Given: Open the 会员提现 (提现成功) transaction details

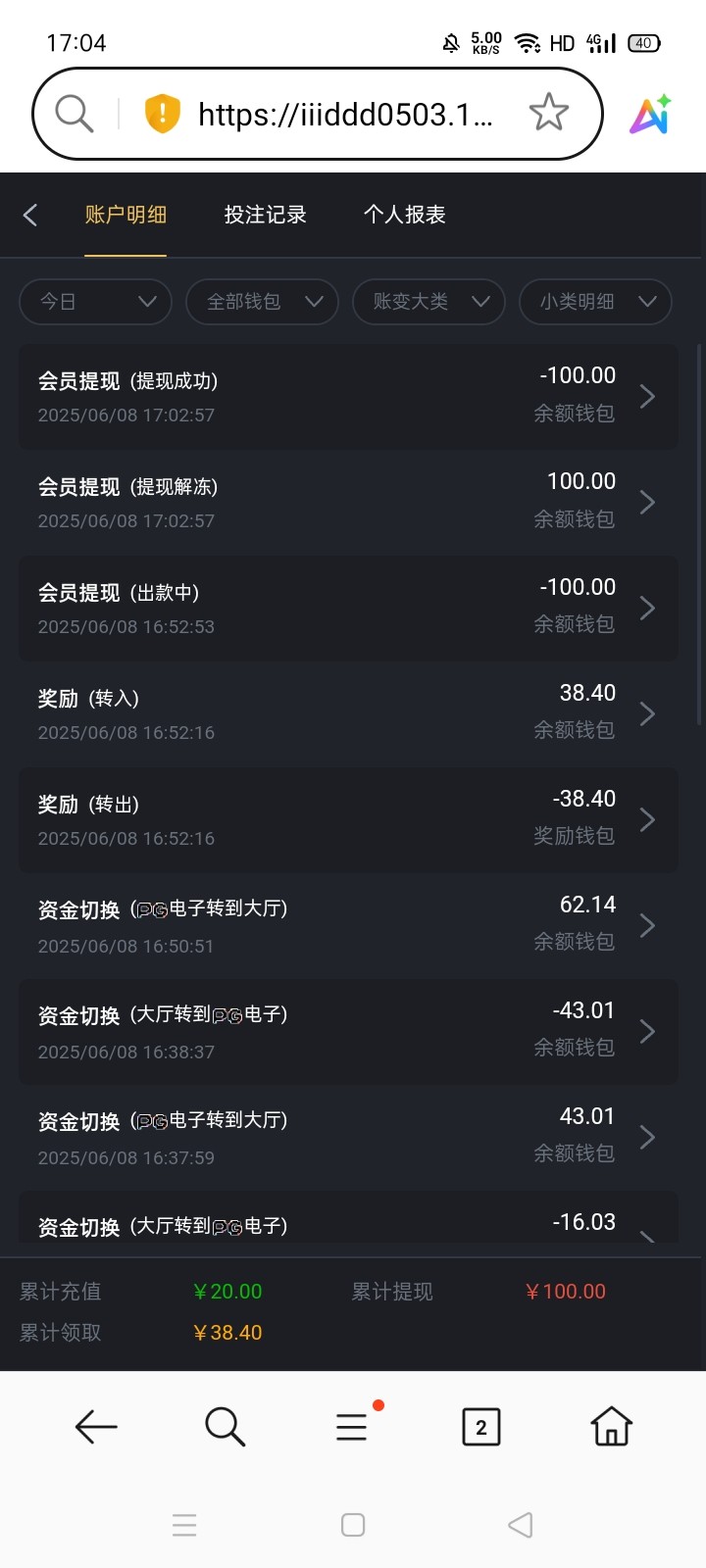Looking at the screenshot, I should point(348,397).
